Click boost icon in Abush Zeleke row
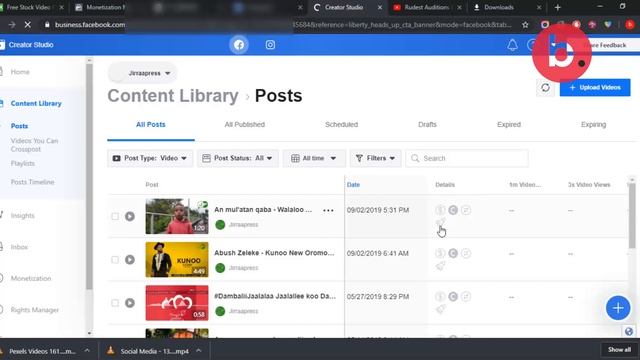 (440, 266)
